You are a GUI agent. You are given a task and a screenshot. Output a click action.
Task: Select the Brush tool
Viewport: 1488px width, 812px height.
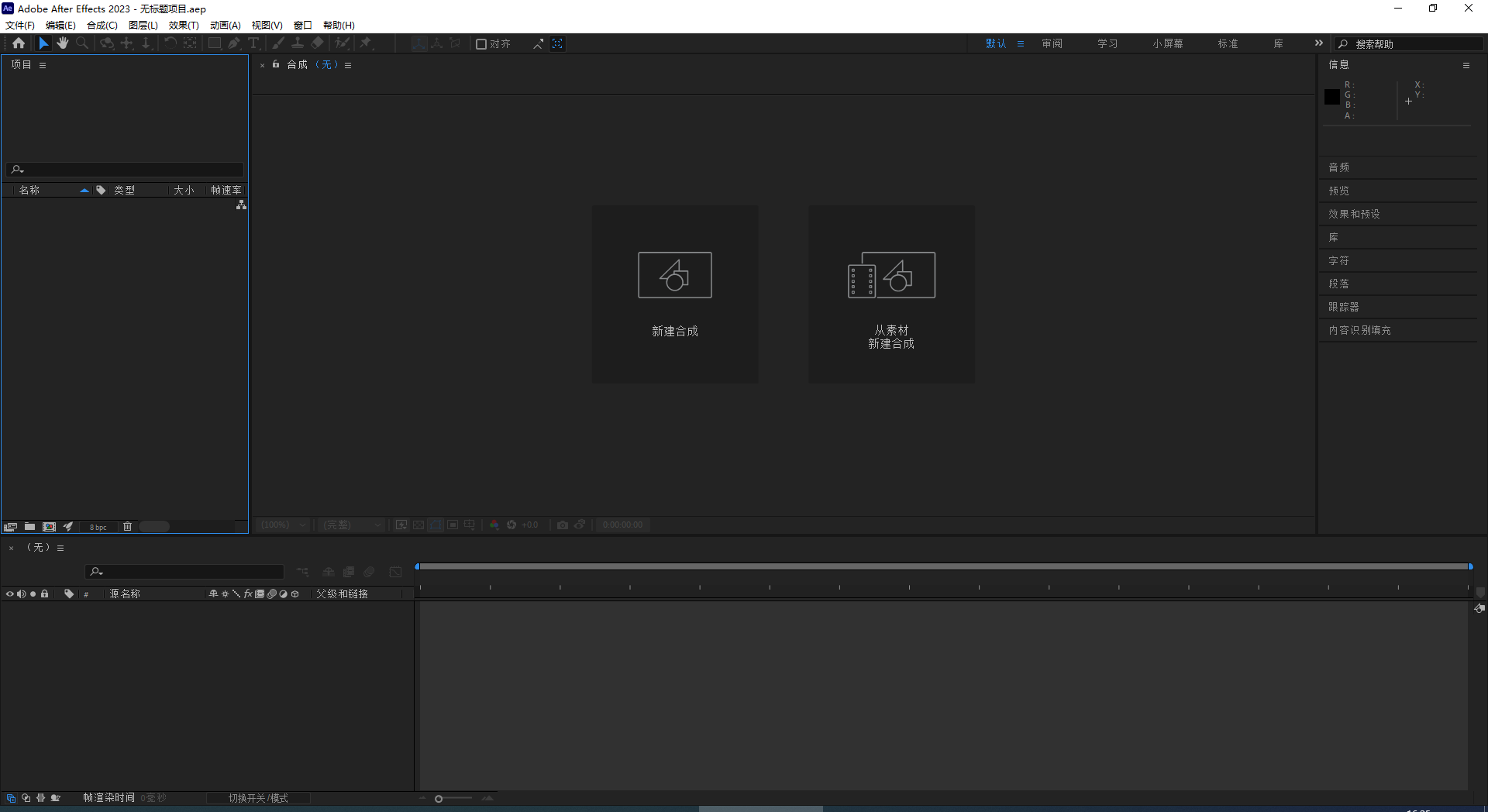tap(277, 43)
